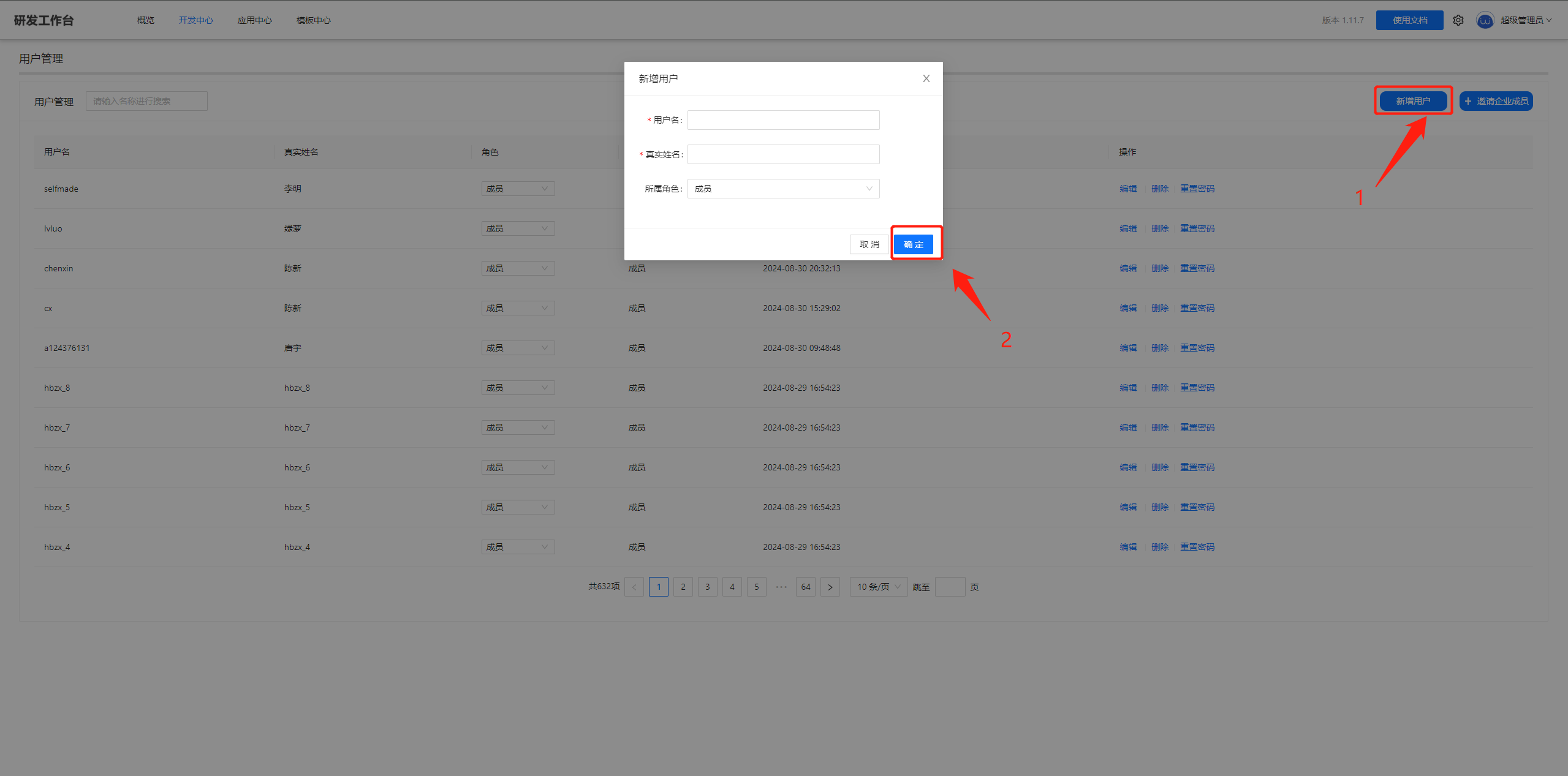Go to pagination page 2
This screenshot has width=1568, height=776.
pyautogui.click(x=683, y=587)
